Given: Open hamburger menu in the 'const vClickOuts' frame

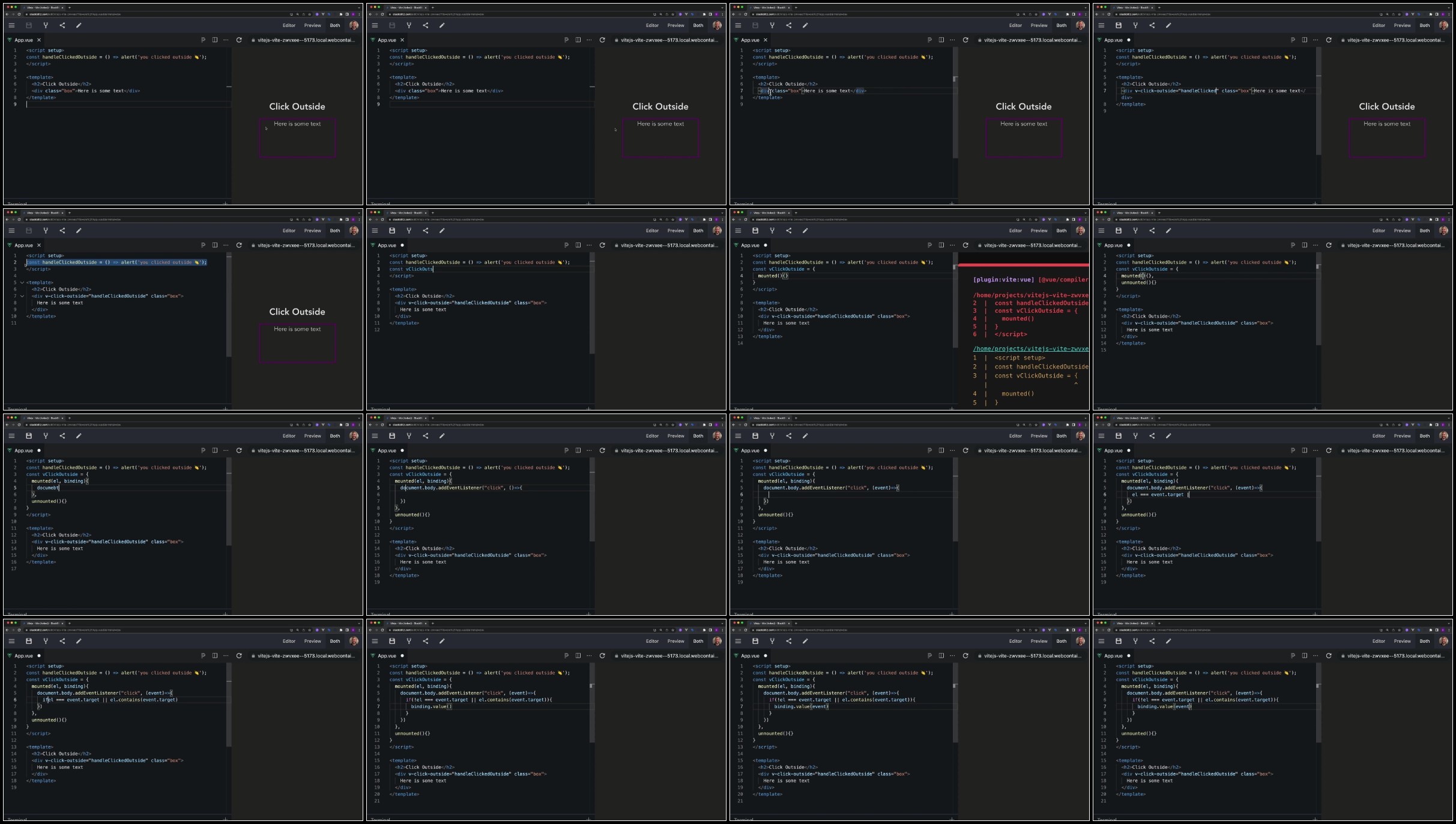Looking at the screenshot, I should (375, 230).
